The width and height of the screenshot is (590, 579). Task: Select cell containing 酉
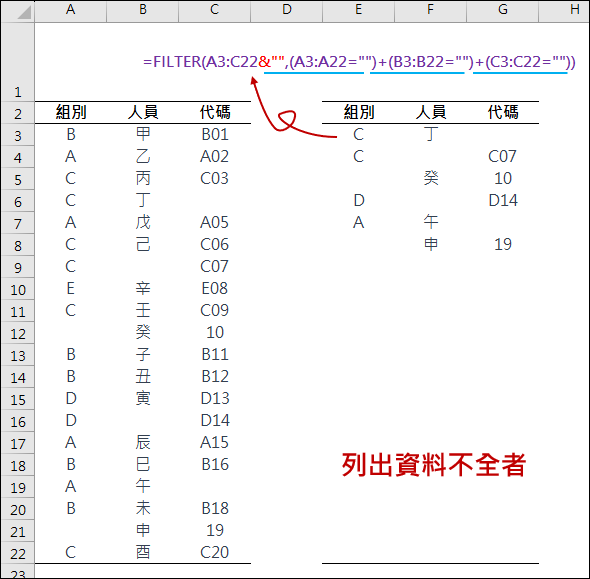[x=143, y=552]
